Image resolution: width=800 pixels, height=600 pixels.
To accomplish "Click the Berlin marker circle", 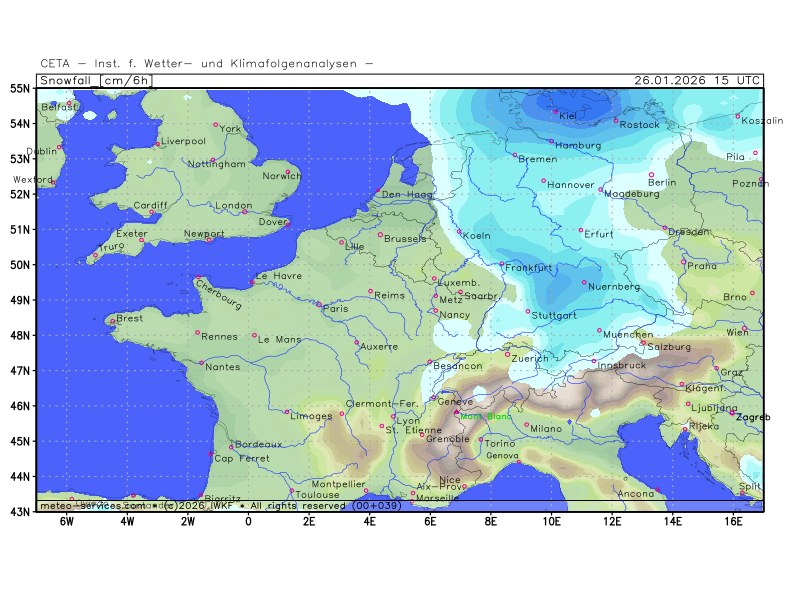I will tap(651, 175).
